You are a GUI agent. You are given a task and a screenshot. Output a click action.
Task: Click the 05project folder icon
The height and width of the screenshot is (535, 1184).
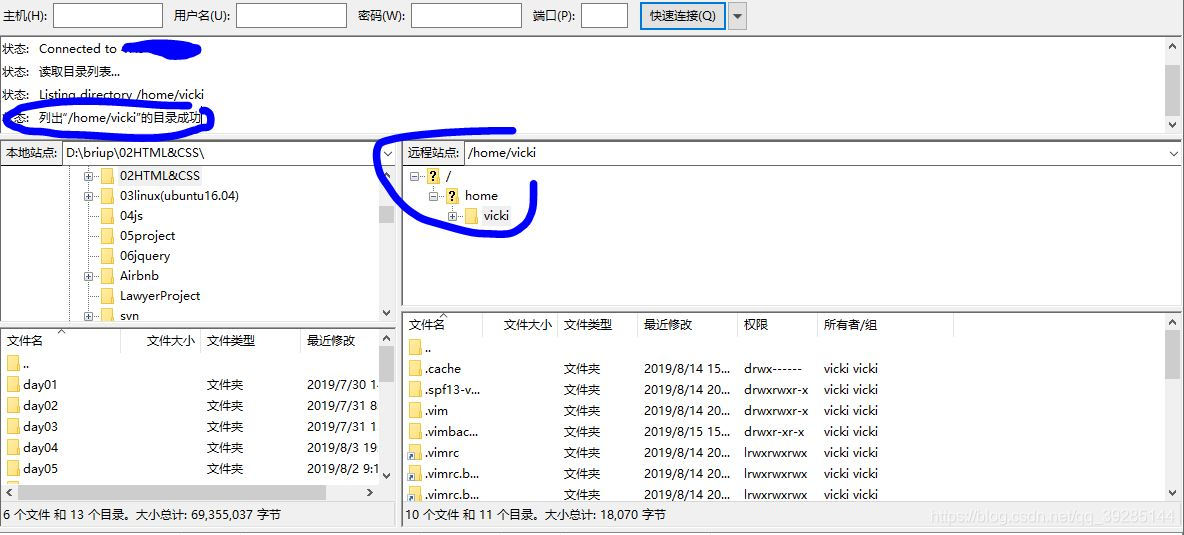(107, 235)
